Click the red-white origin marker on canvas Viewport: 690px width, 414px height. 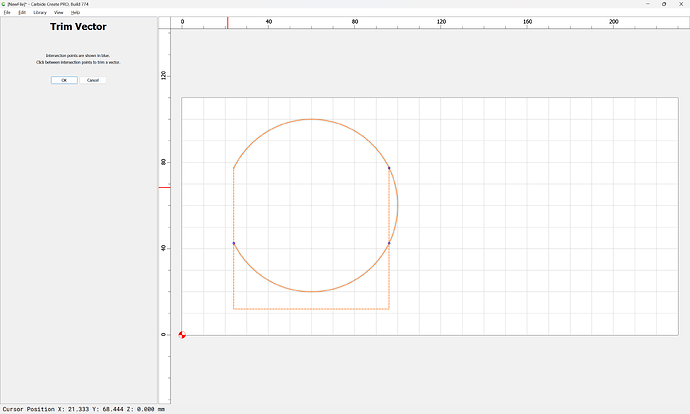pos(182,335)
